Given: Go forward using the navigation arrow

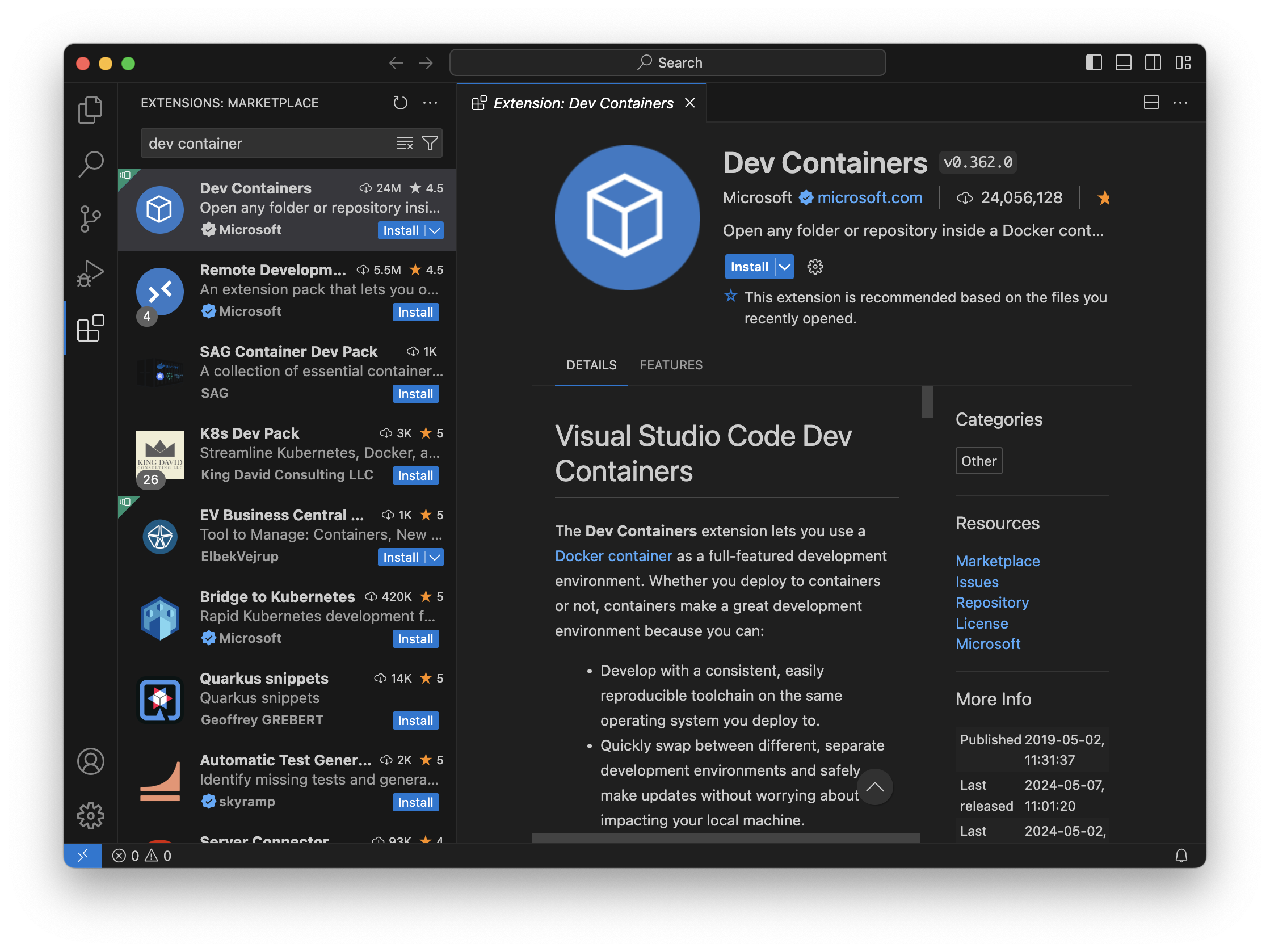Looking at the screenshot, I should point(426,62).
